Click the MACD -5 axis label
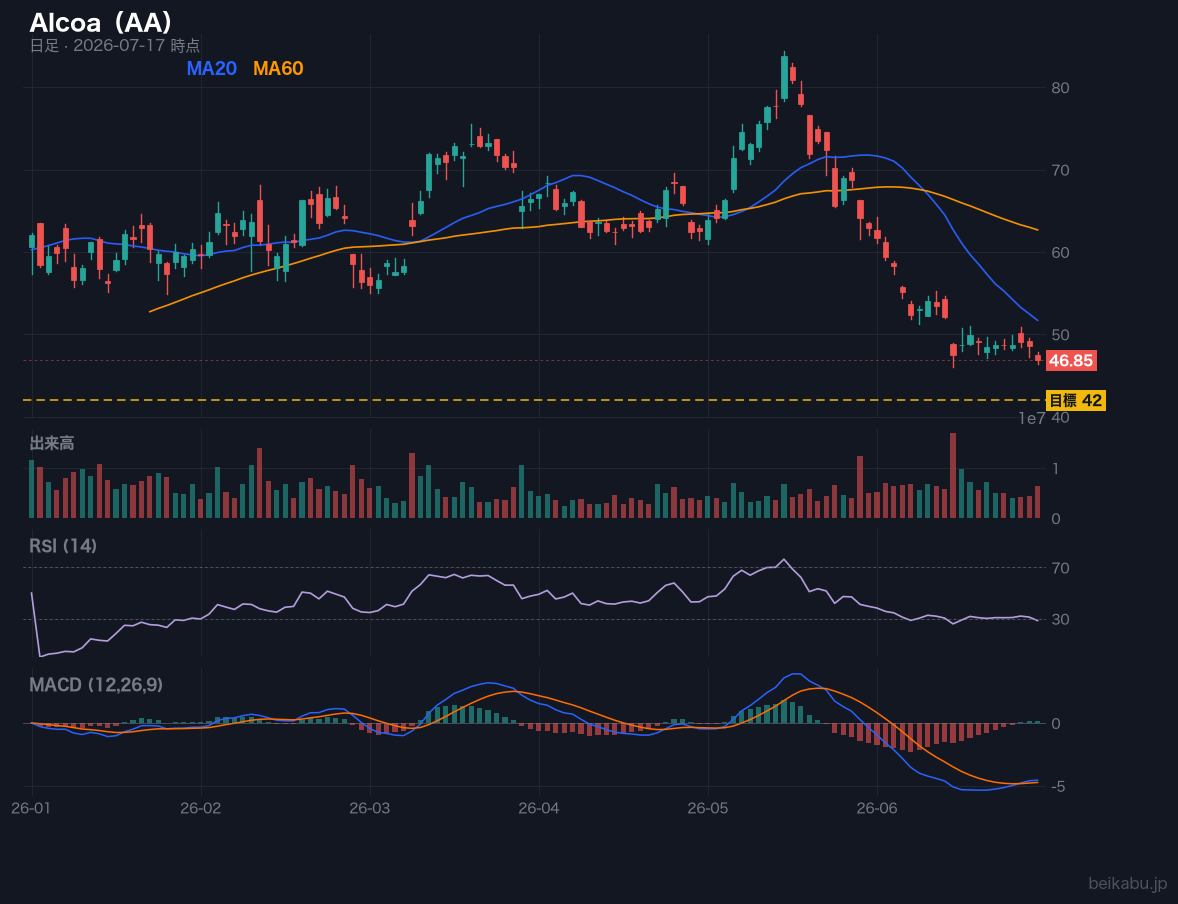This screenshot has width=1178, height=904. (1058, 787)
